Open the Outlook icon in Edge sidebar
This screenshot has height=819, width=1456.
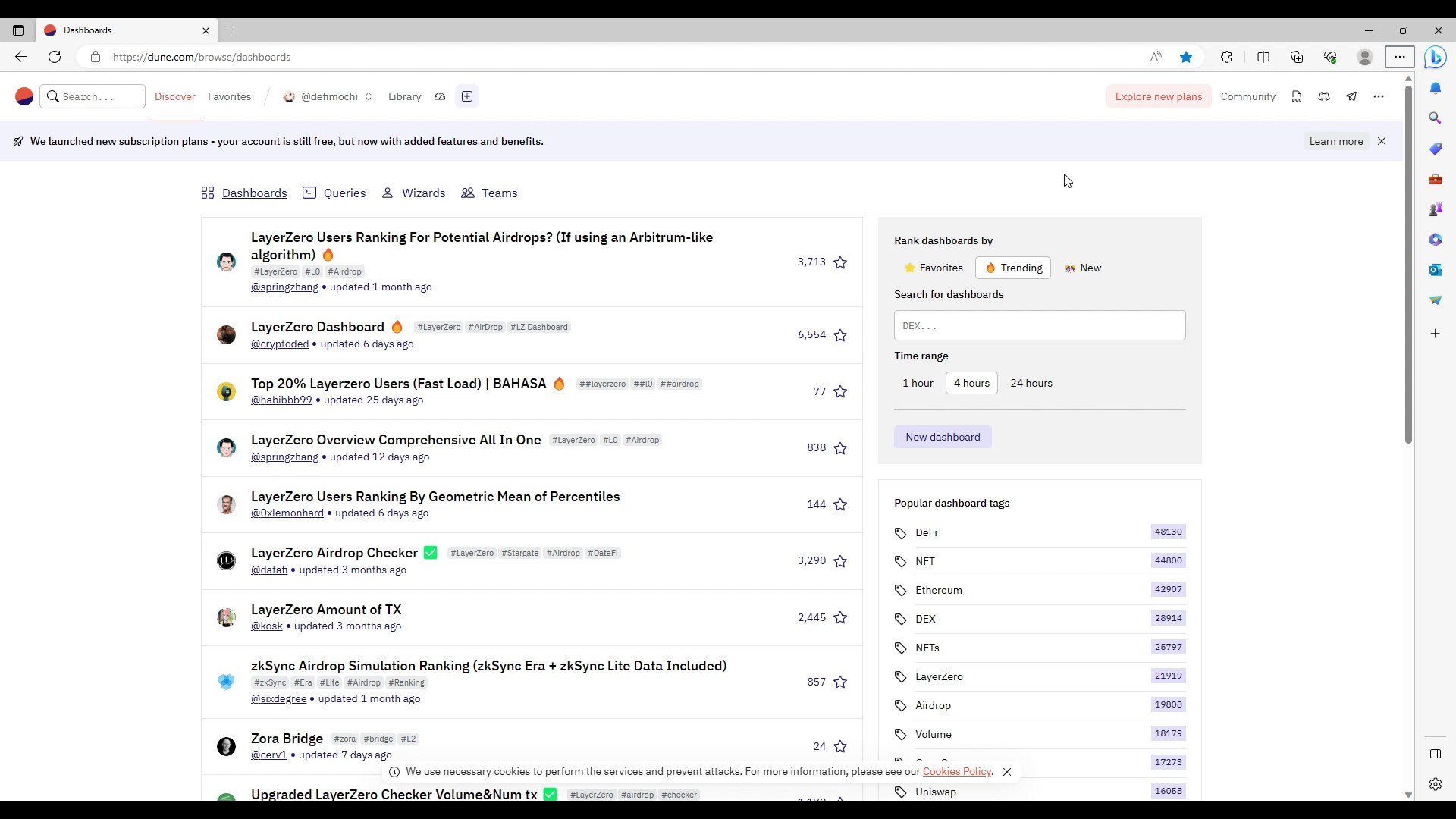point(1436,270)
